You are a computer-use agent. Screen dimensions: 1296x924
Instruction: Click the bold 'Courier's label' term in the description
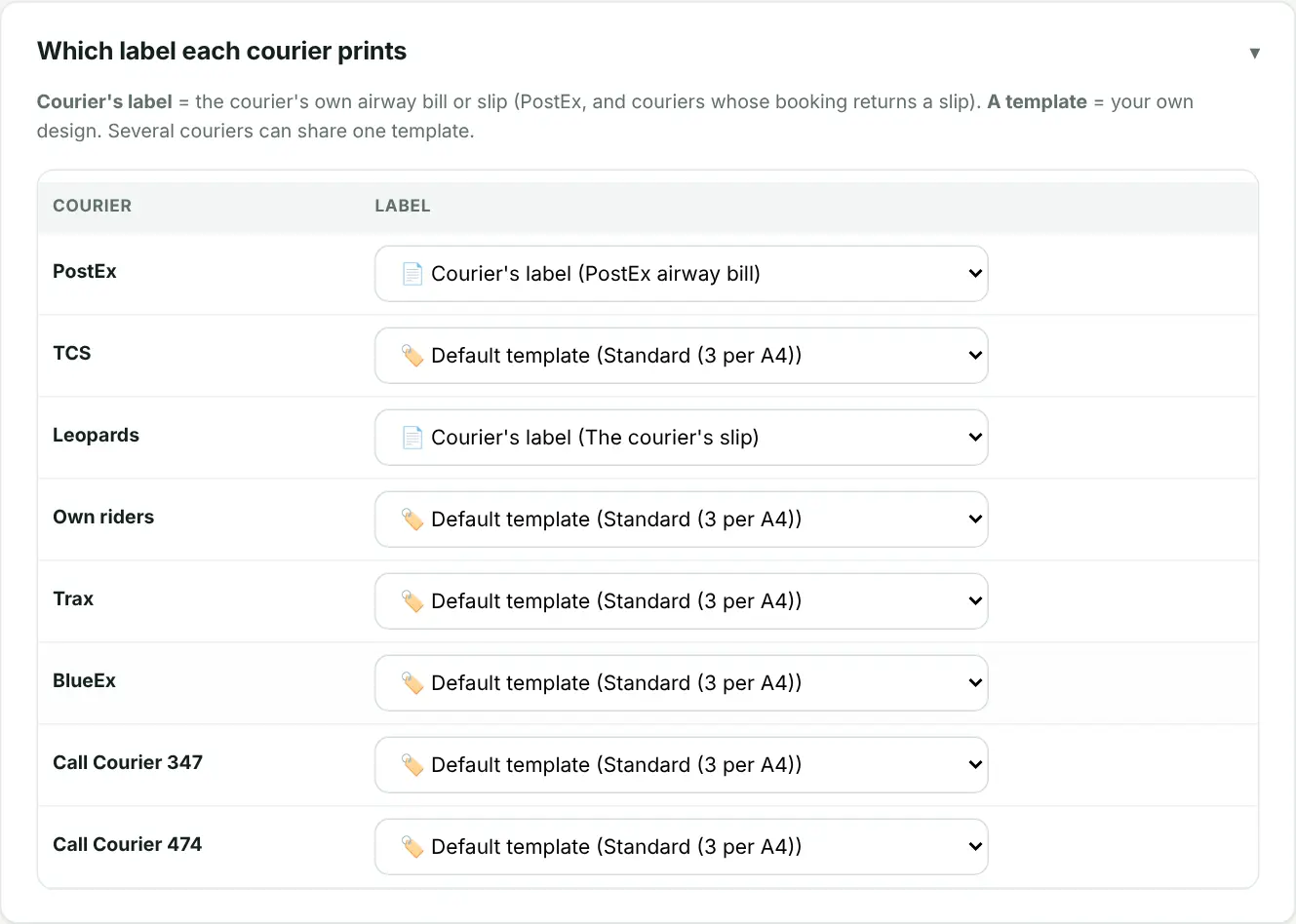point(104,102)
